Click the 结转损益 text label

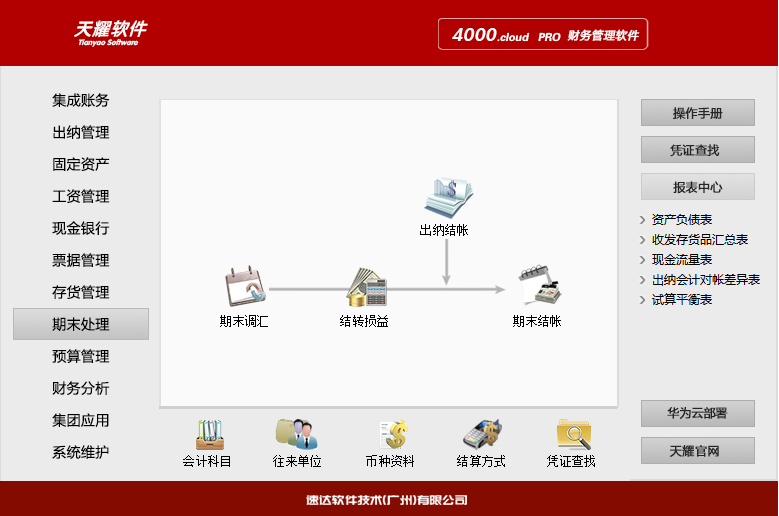364,321
